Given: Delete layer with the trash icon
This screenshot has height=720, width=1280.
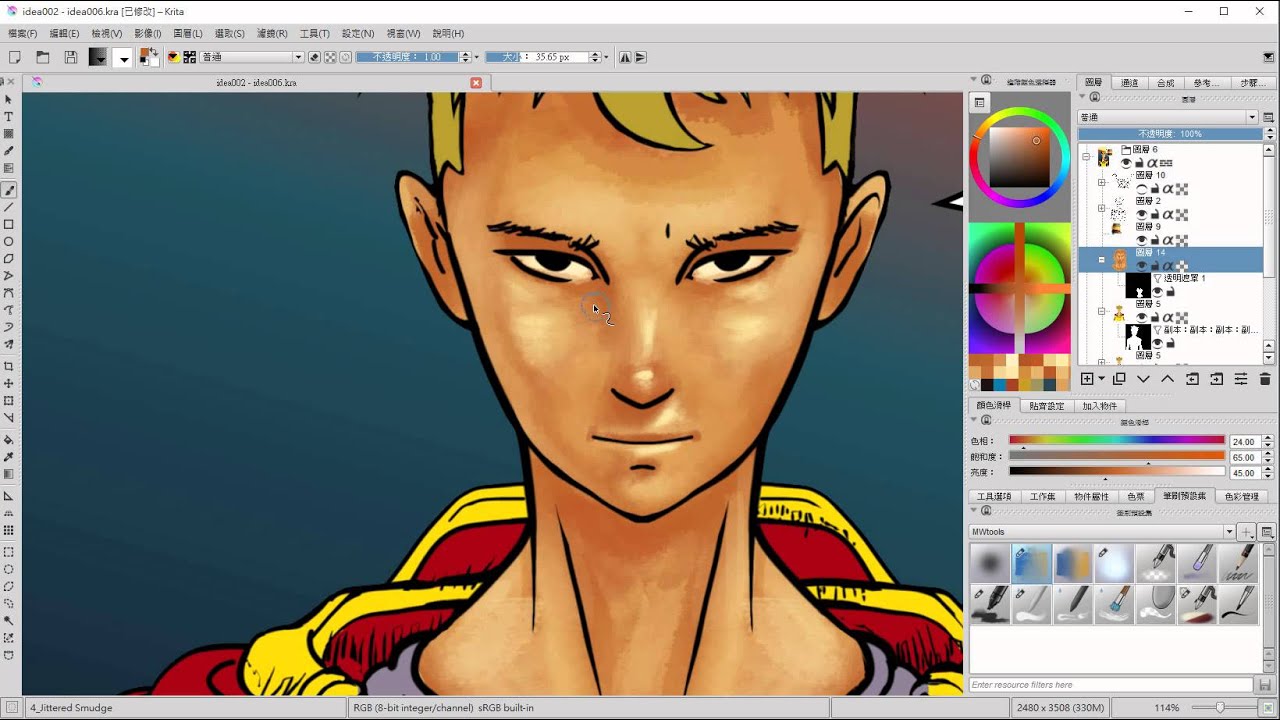Looking at the screenshot, I should tap(1265, 379).
